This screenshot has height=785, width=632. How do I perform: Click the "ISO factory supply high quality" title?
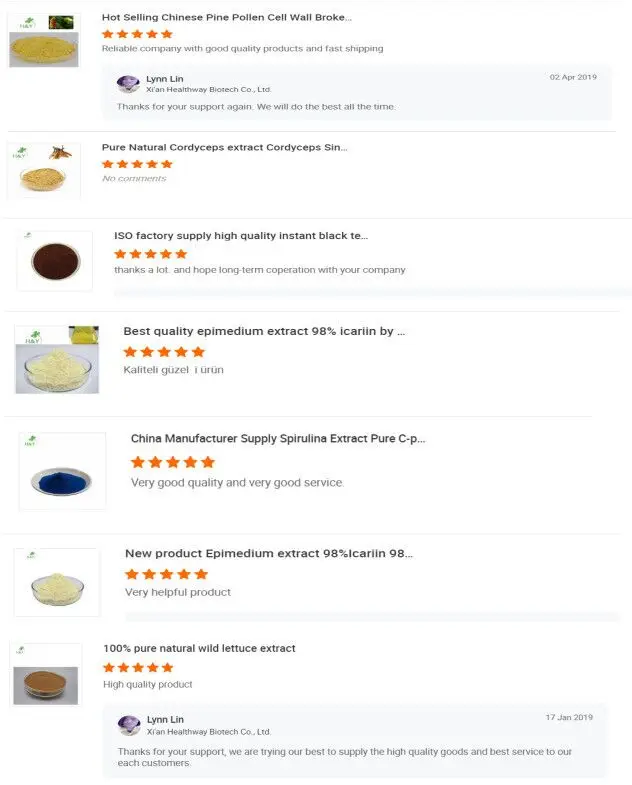(241, 236)
